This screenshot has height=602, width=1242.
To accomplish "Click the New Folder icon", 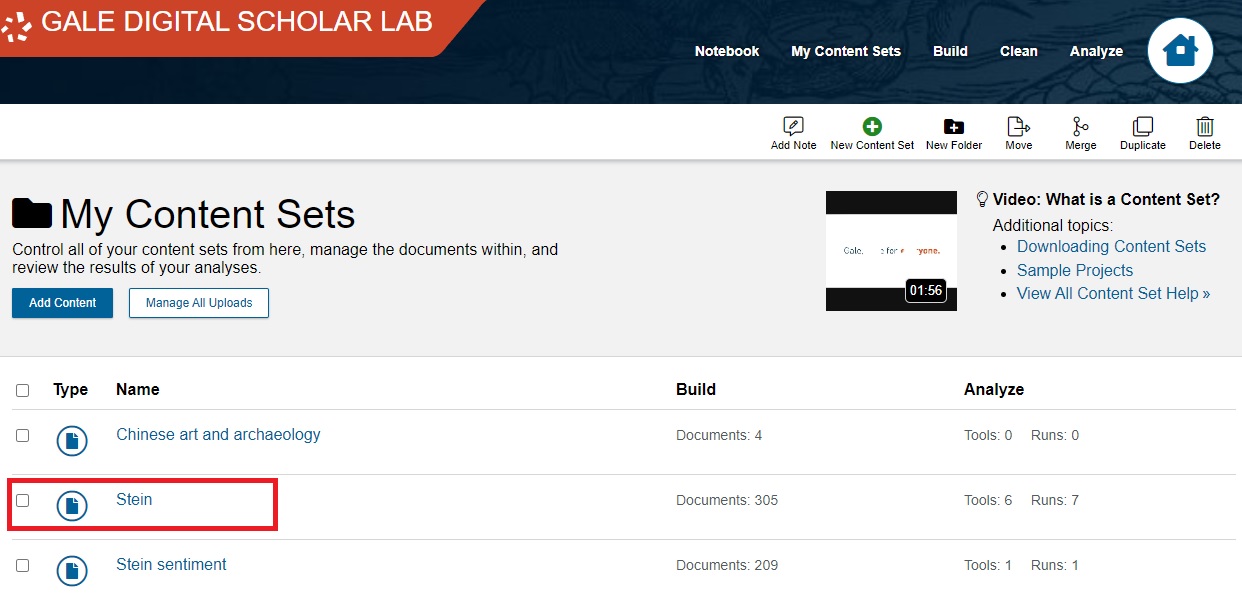I will tap(953, 127).
